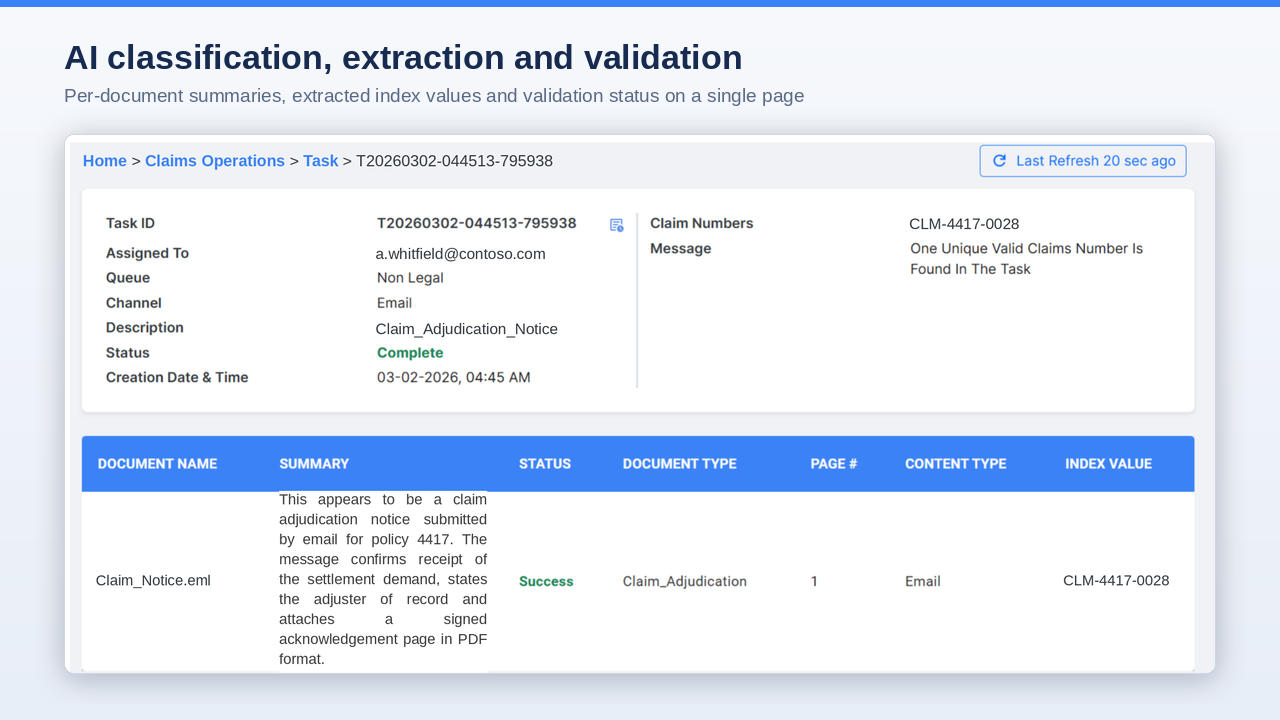Click the Channel value Email in task details
This screenshot has width=1280, height=720.
[x=394, y=303]
